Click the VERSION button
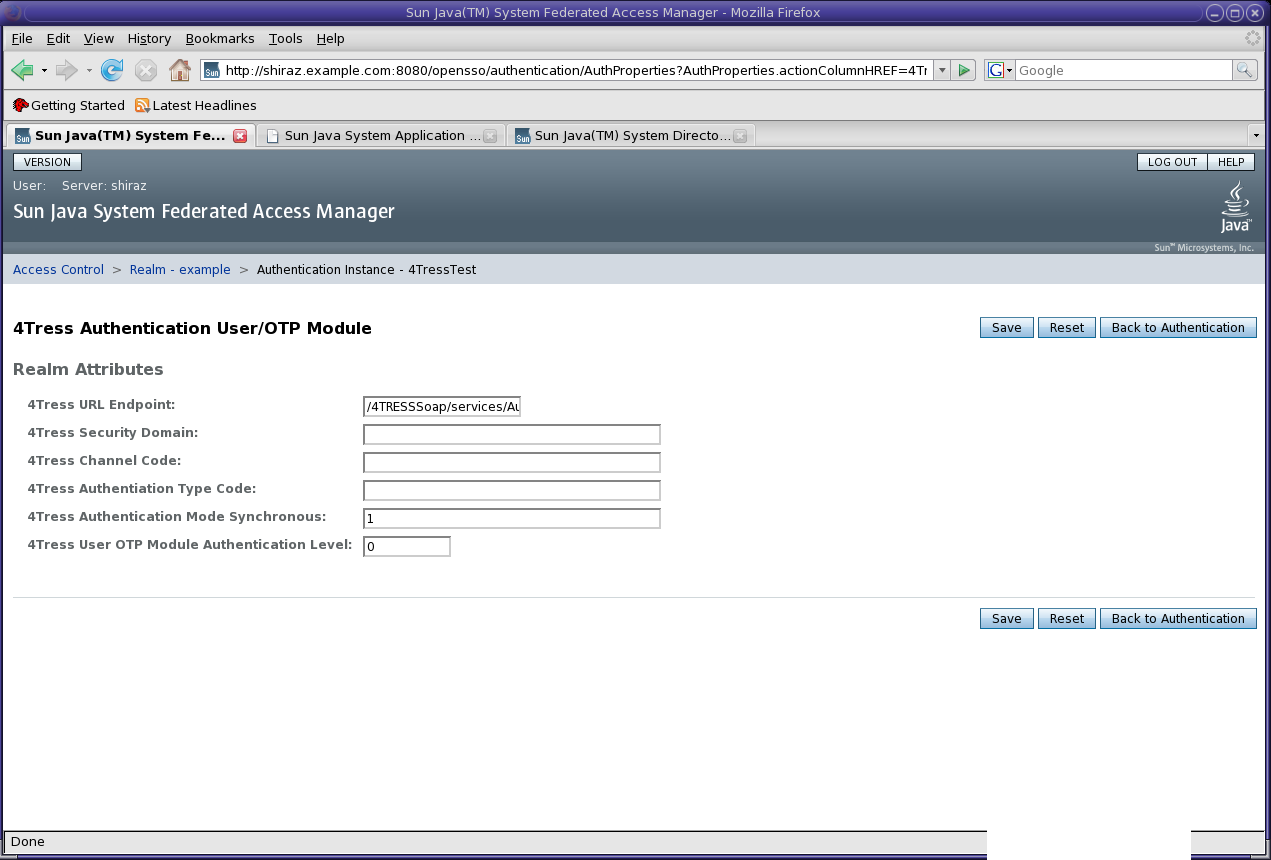The height and width of the screenshot is (860, 1271). (x=47, y=162)
